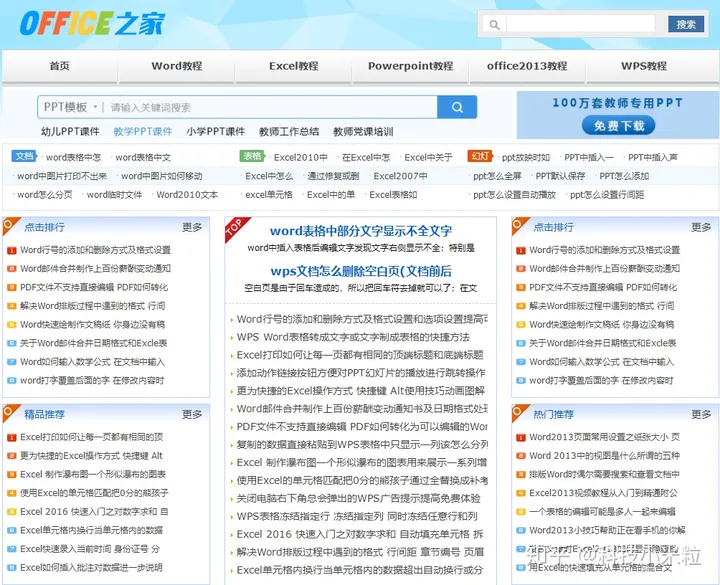Screen dimensions: 720x585
Task: Click ppt放映时如 link
Action: pos(526,157)
